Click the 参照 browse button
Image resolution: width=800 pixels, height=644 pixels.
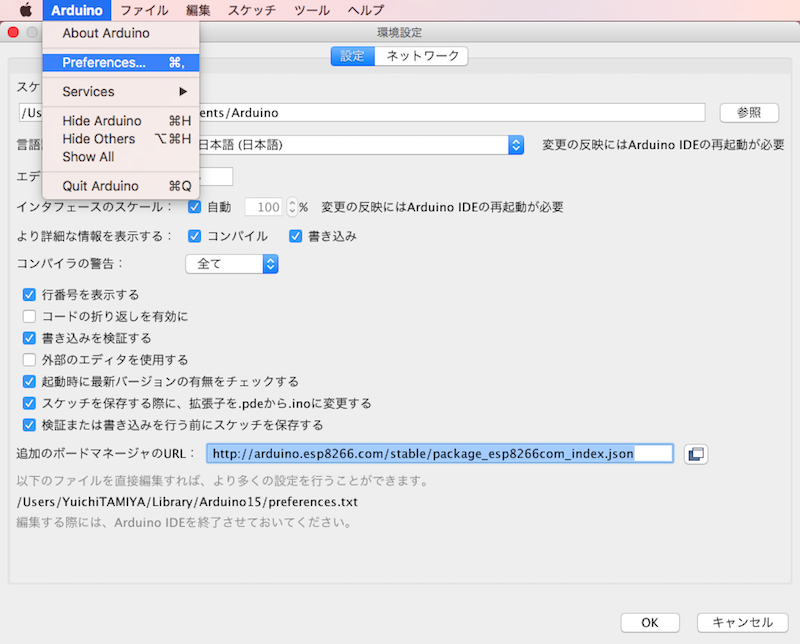click(x=749, y=113)
